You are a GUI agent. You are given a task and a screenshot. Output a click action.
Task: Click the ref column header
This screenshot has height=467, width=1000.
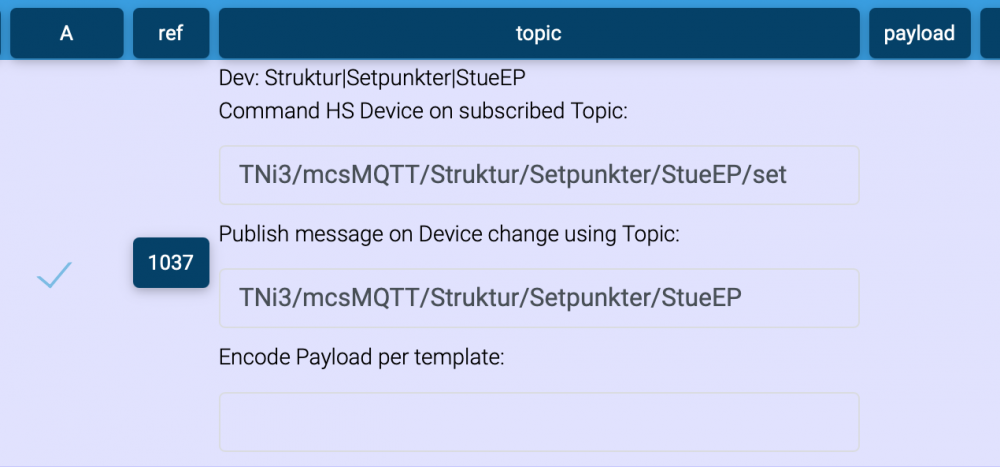171,33
